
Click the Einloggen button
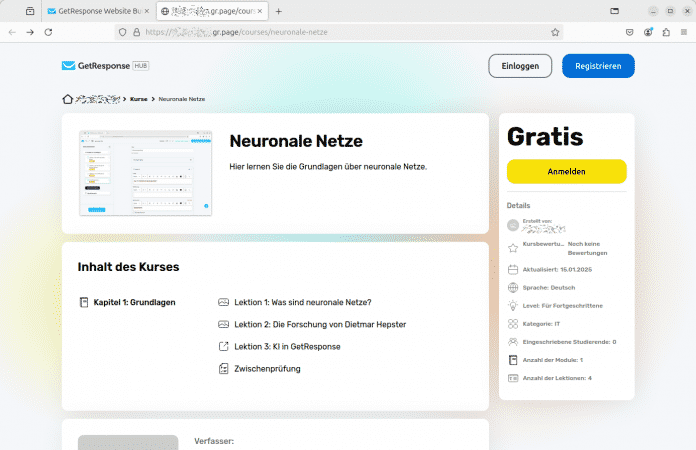520,66
